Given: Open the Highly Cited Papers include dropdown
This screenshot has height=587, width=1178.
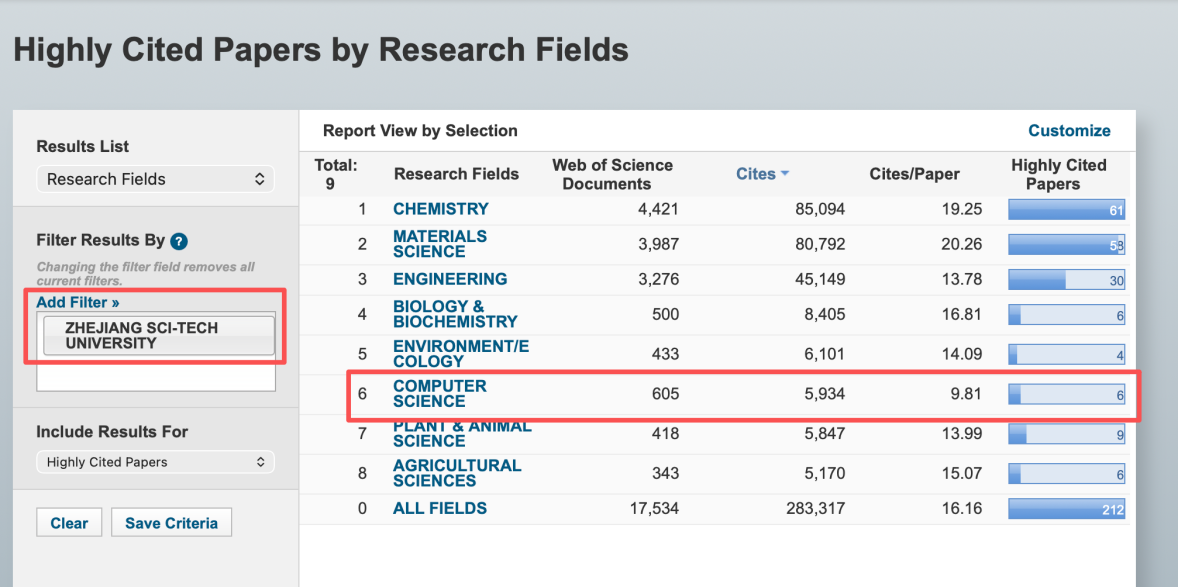Looking at the screenshot, I should pyautogui.click(x=155, y=462).
